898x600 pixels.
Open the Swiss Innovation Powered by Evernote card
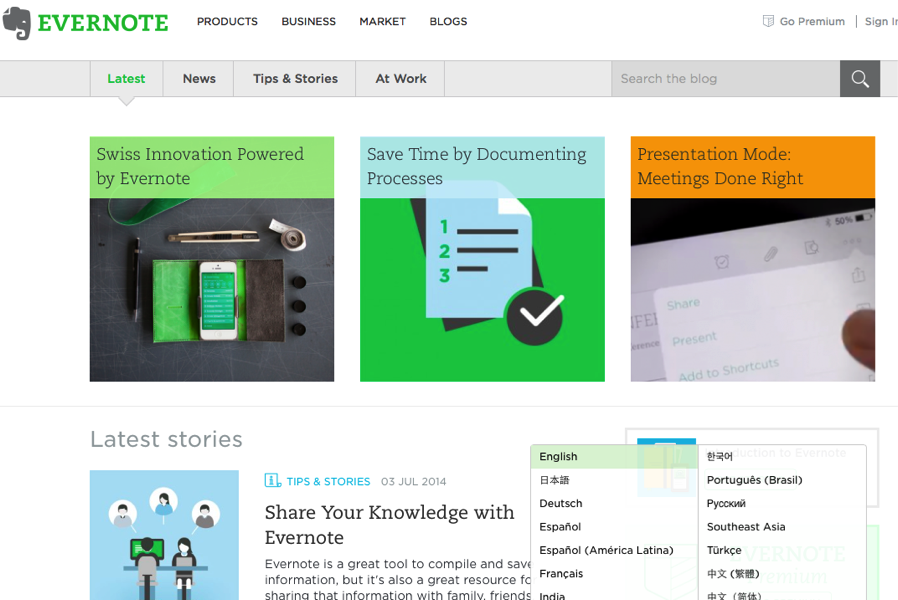[212, 259]
